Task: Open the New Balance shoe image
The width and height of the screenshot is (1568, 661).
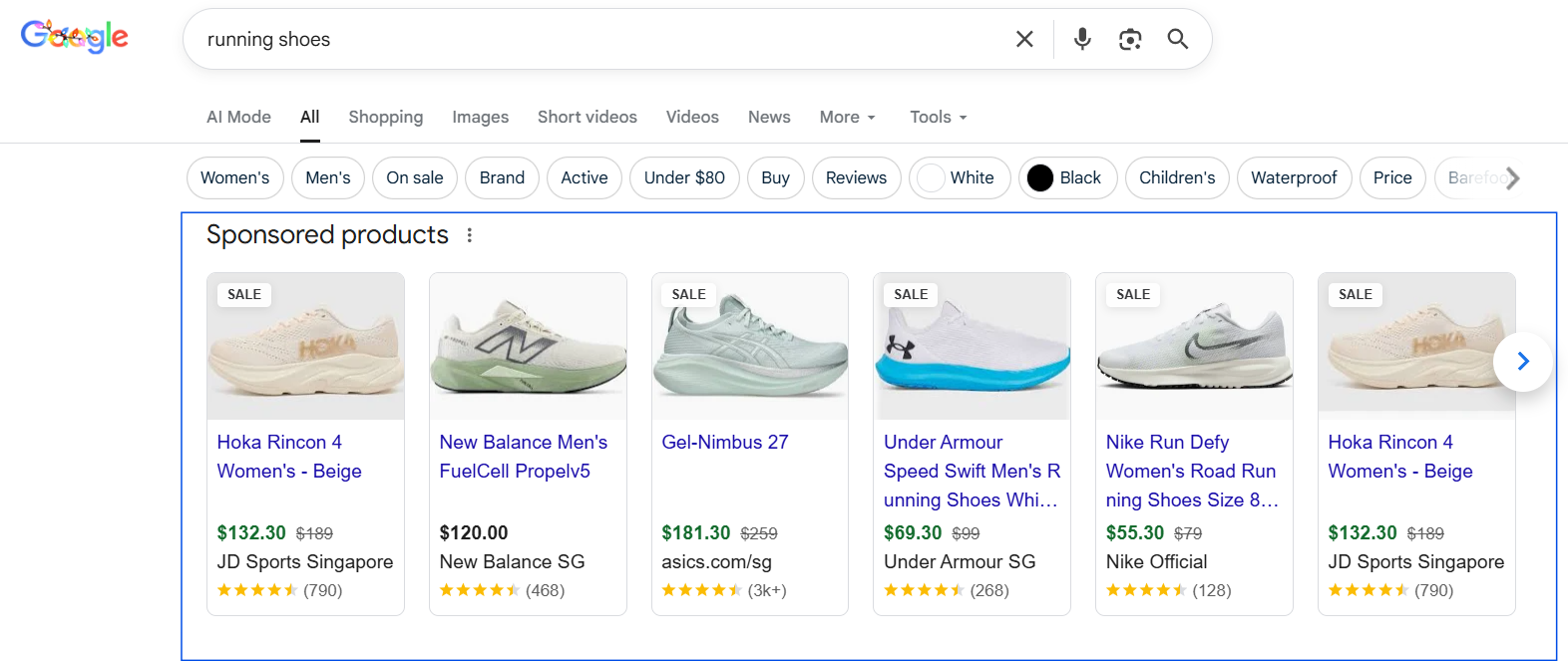Action: click(x=528, y=346)
